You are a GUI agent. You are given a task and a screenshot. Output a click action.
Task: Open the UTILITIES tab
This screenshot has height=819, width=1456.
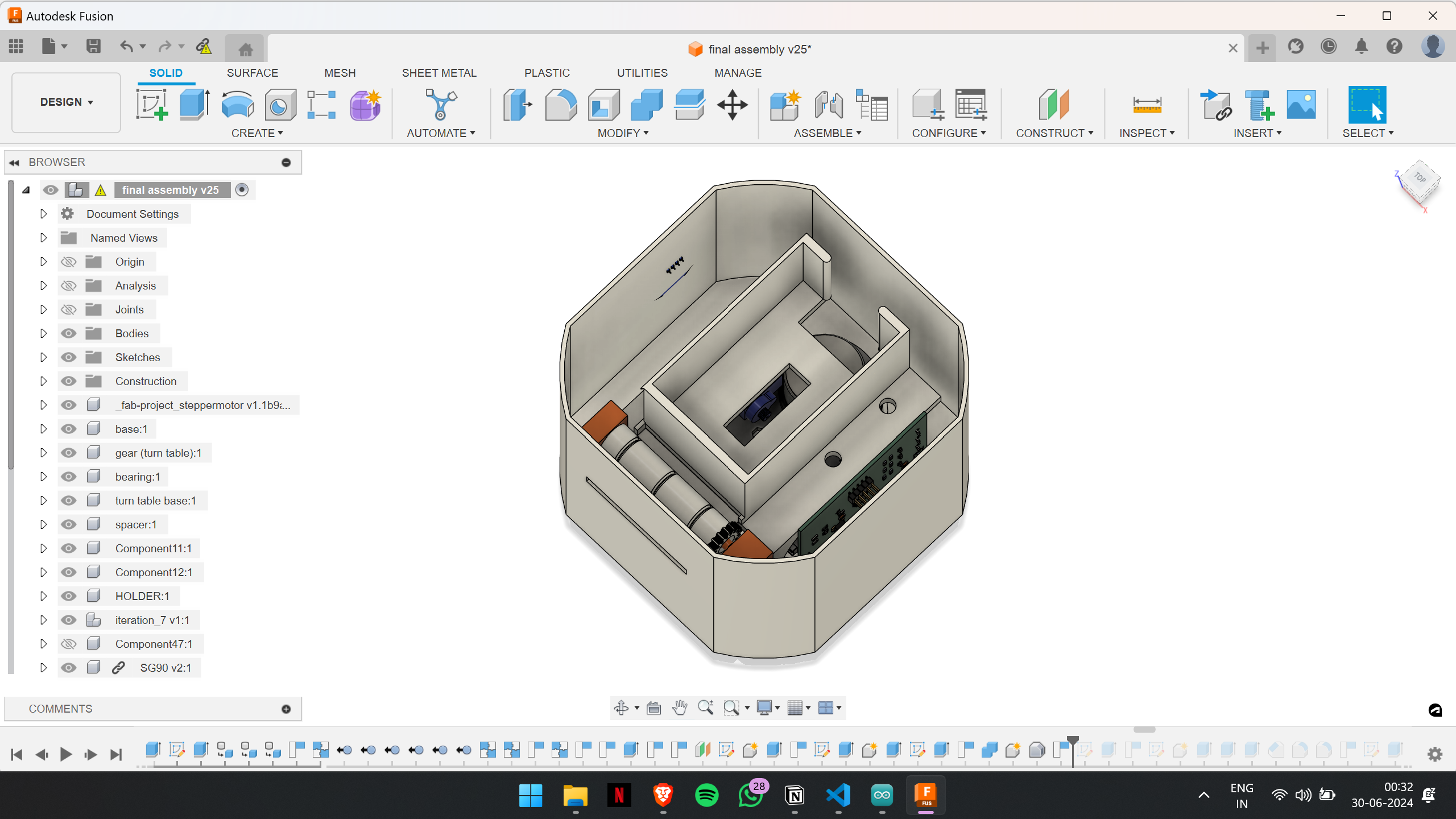[x=642, y=73]
